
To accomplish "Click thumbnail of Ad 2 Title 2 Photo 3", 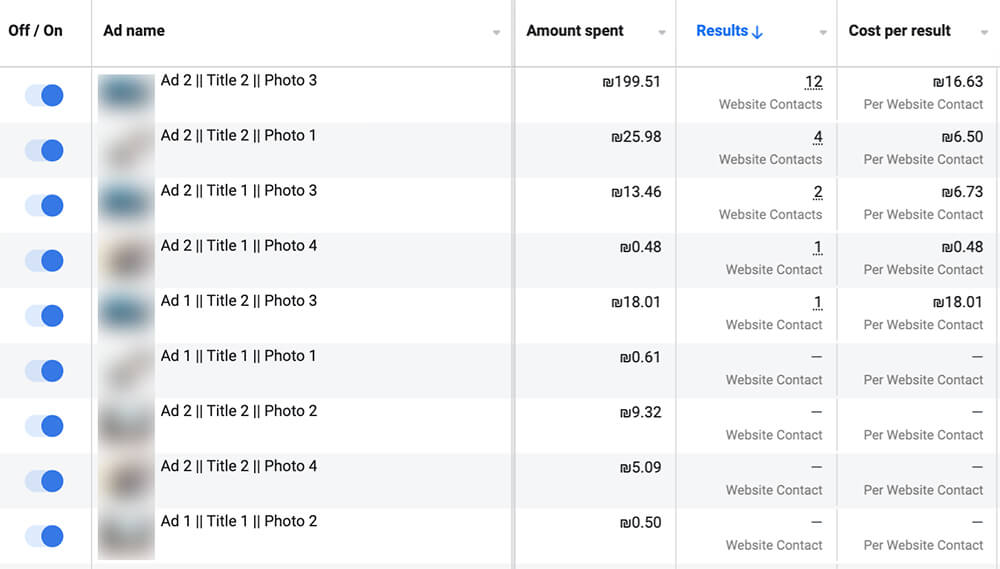I will click(x=126, y=94).
